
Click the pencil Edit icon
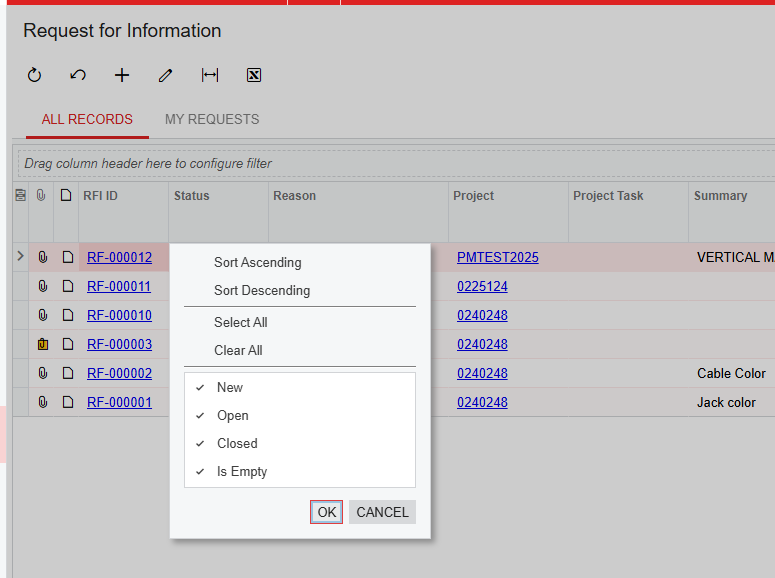point(166,75)
